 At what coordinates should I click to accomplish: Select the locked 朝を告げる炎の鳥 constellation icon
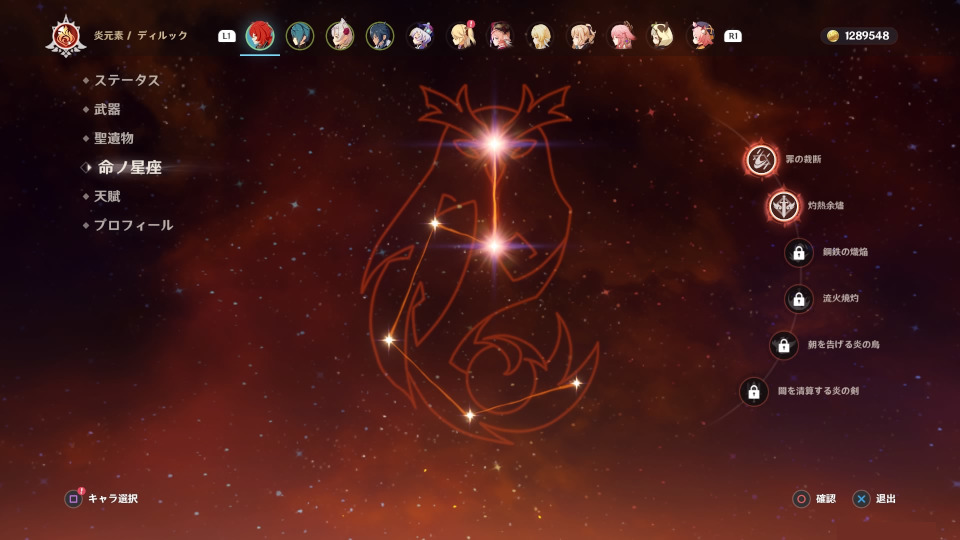point(784,345)
